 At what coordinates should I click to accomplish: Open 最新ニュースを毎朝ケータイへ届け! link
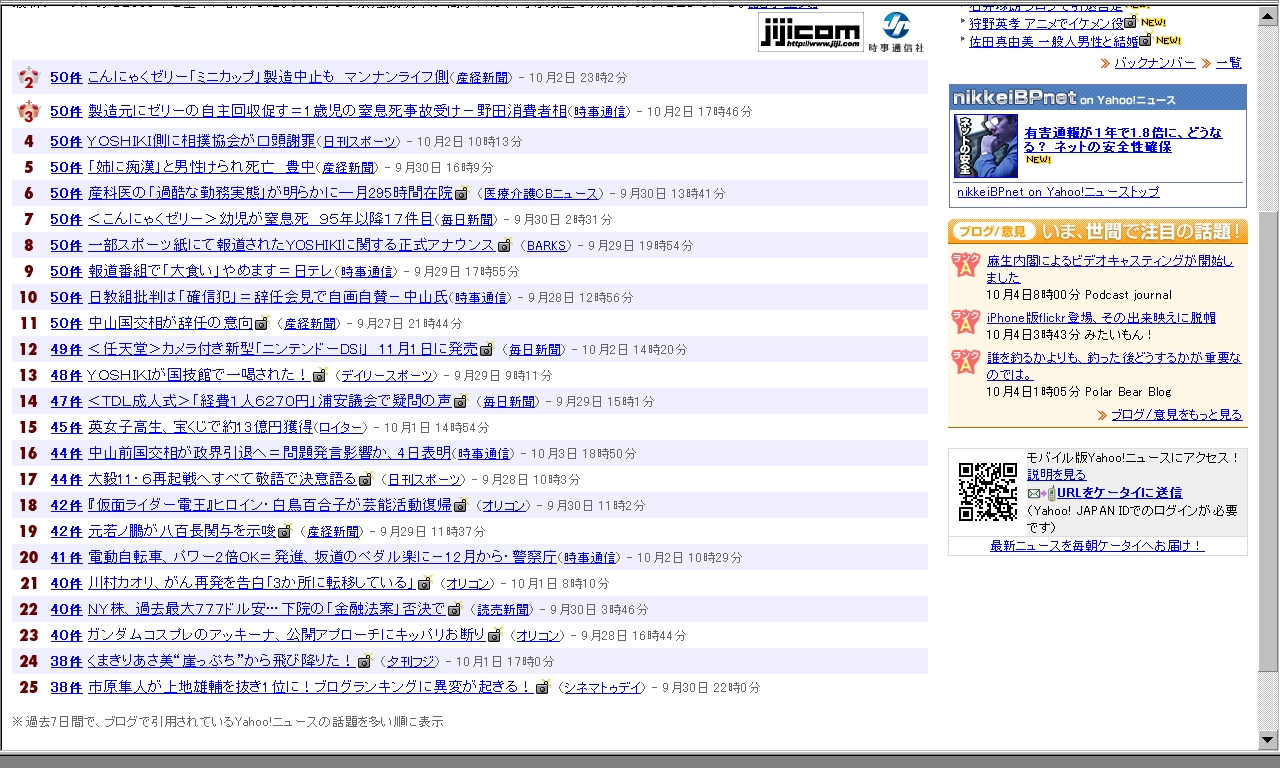[1097, 546]
